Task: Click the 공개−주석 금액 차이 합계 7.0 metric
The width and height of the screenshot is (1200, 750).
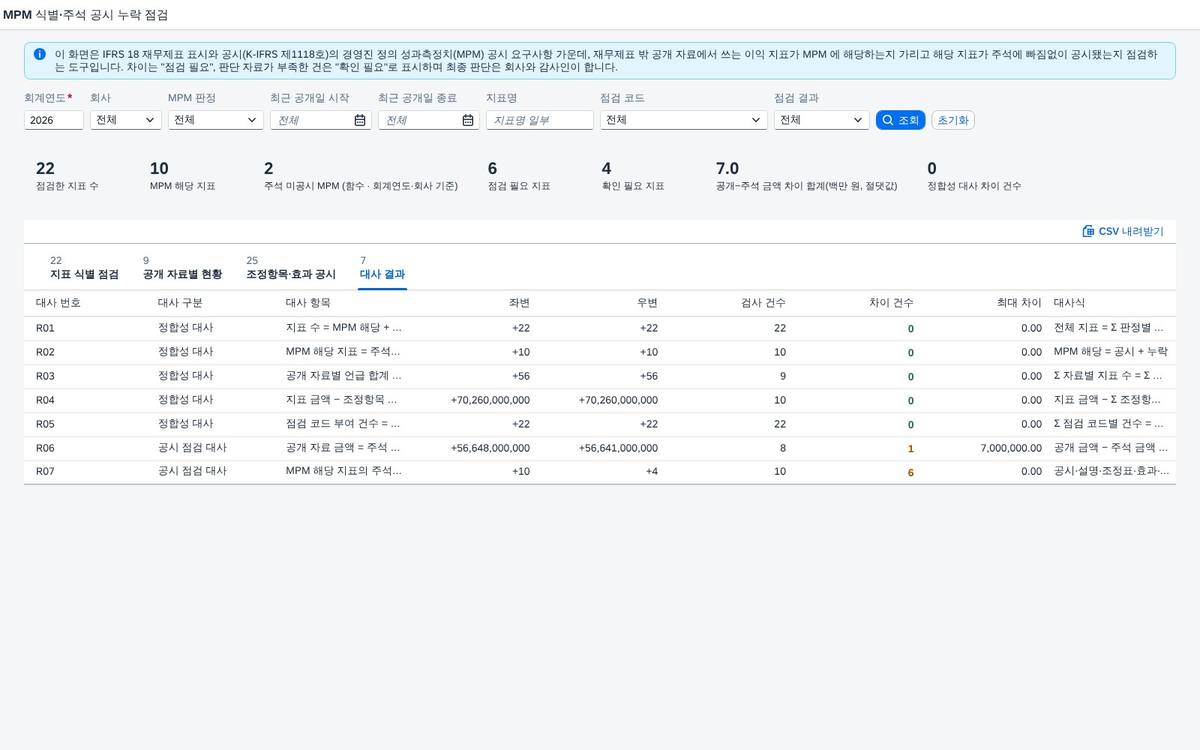Action: click(807, 175)
